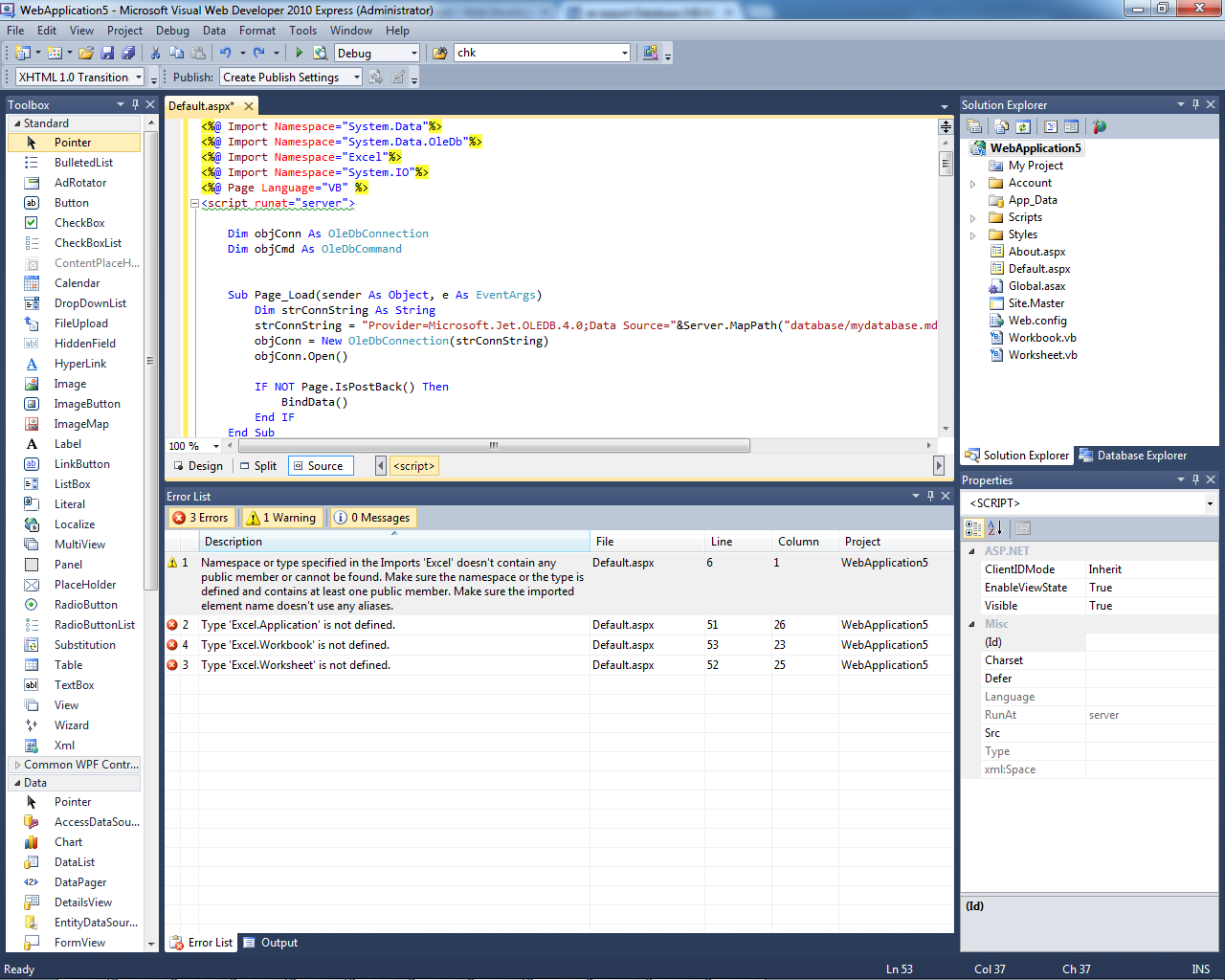Select the Chart control in Data toolbox
Screen dimensions: 1225x980
(75, 842)
